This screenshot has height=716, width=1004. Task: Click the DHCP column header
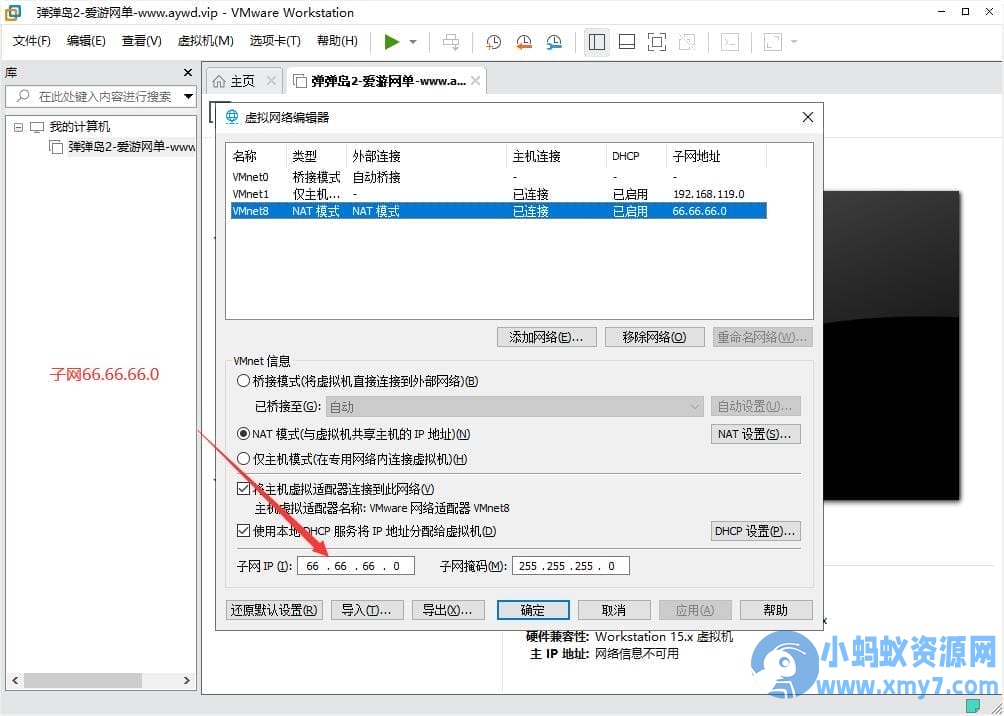[x=636, y=156]
